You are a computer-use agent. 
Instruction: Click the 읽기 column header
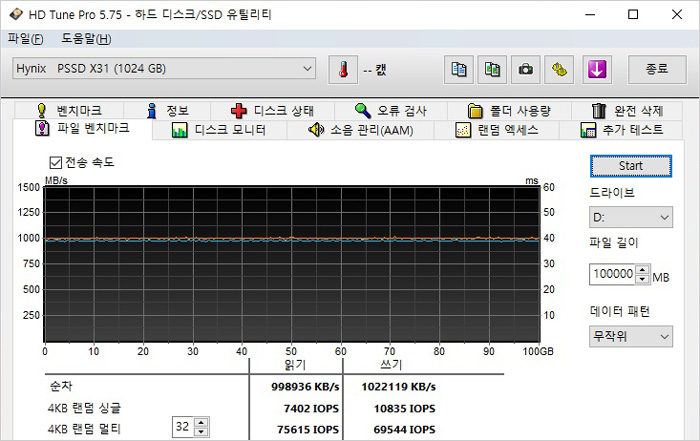pyautogui.click(x=295, y=365)
